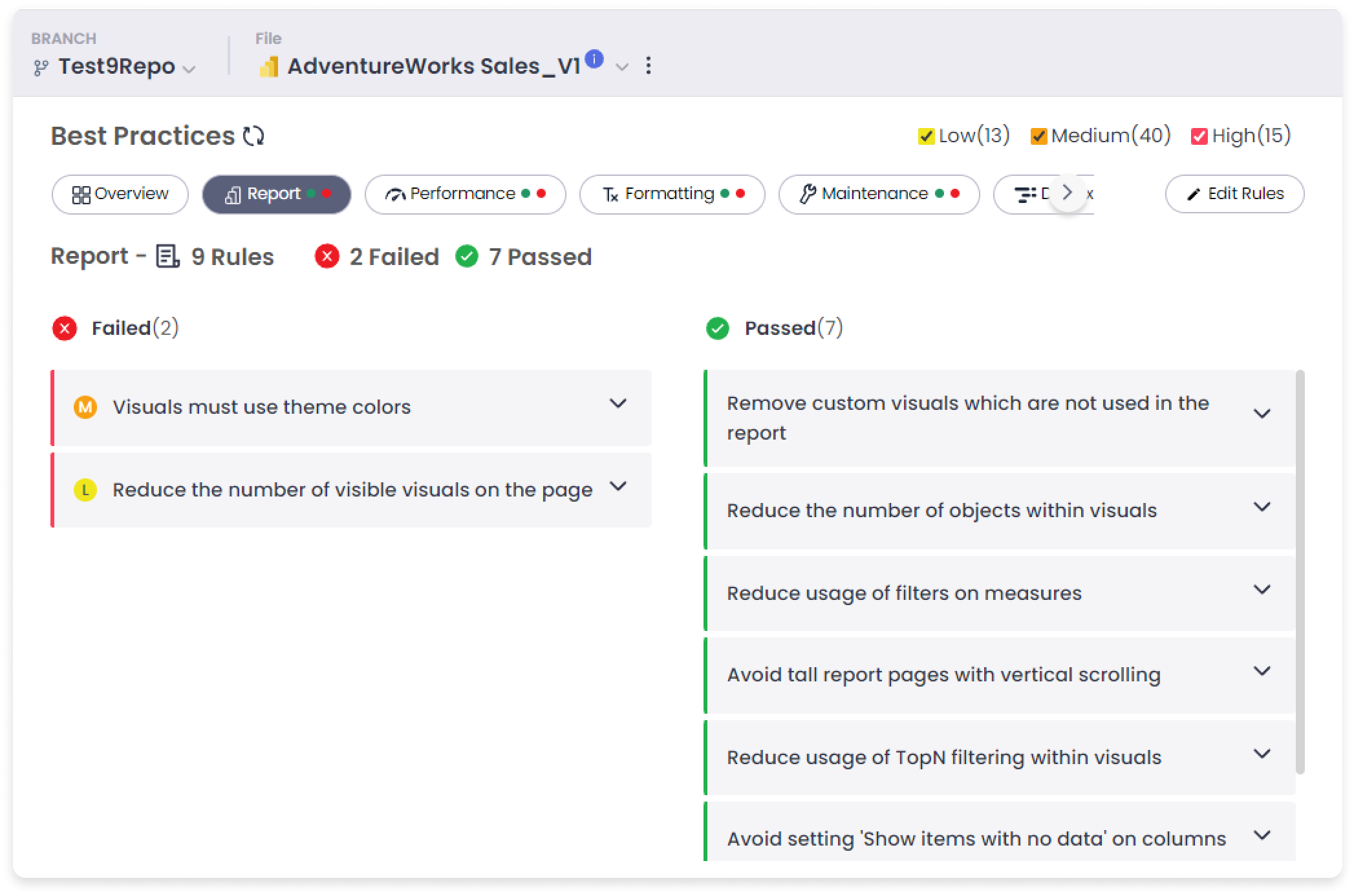Uncheck the Low(13) severity checkbox

click(x=926, y=136)
